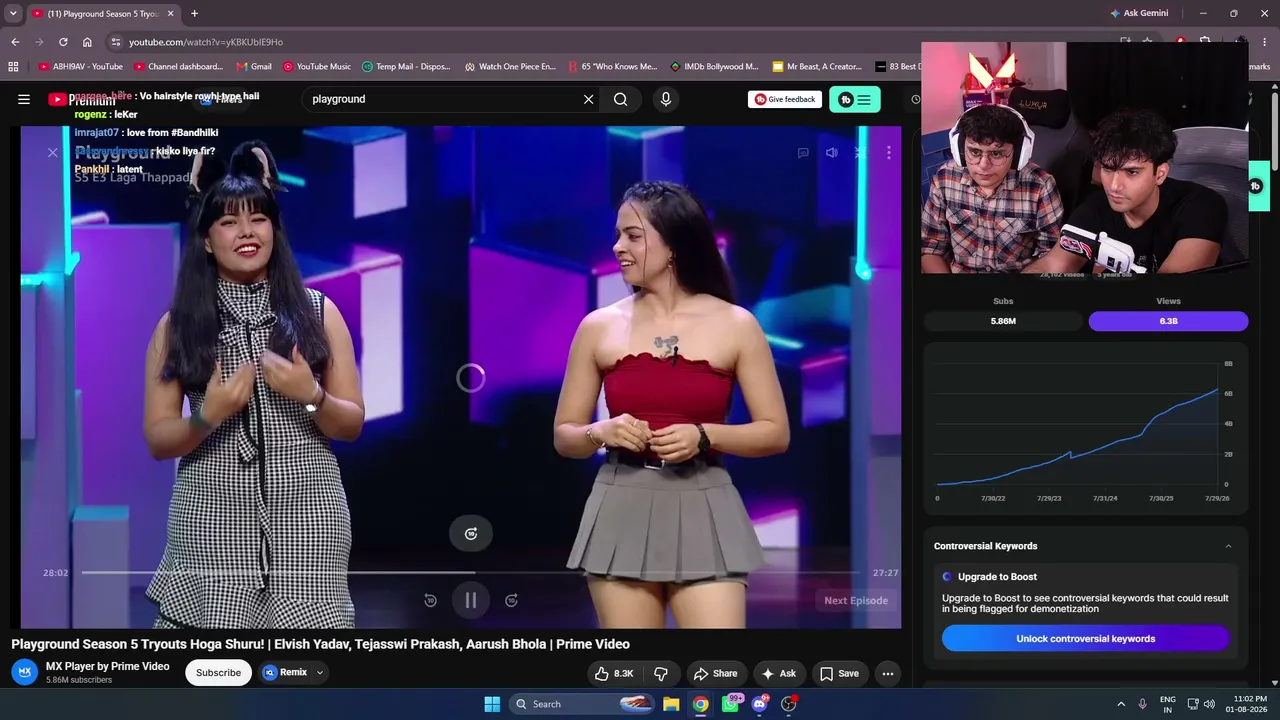1280x720 pixels.
Task: Open the Gmail bookmark
Action: click(254, 67)
